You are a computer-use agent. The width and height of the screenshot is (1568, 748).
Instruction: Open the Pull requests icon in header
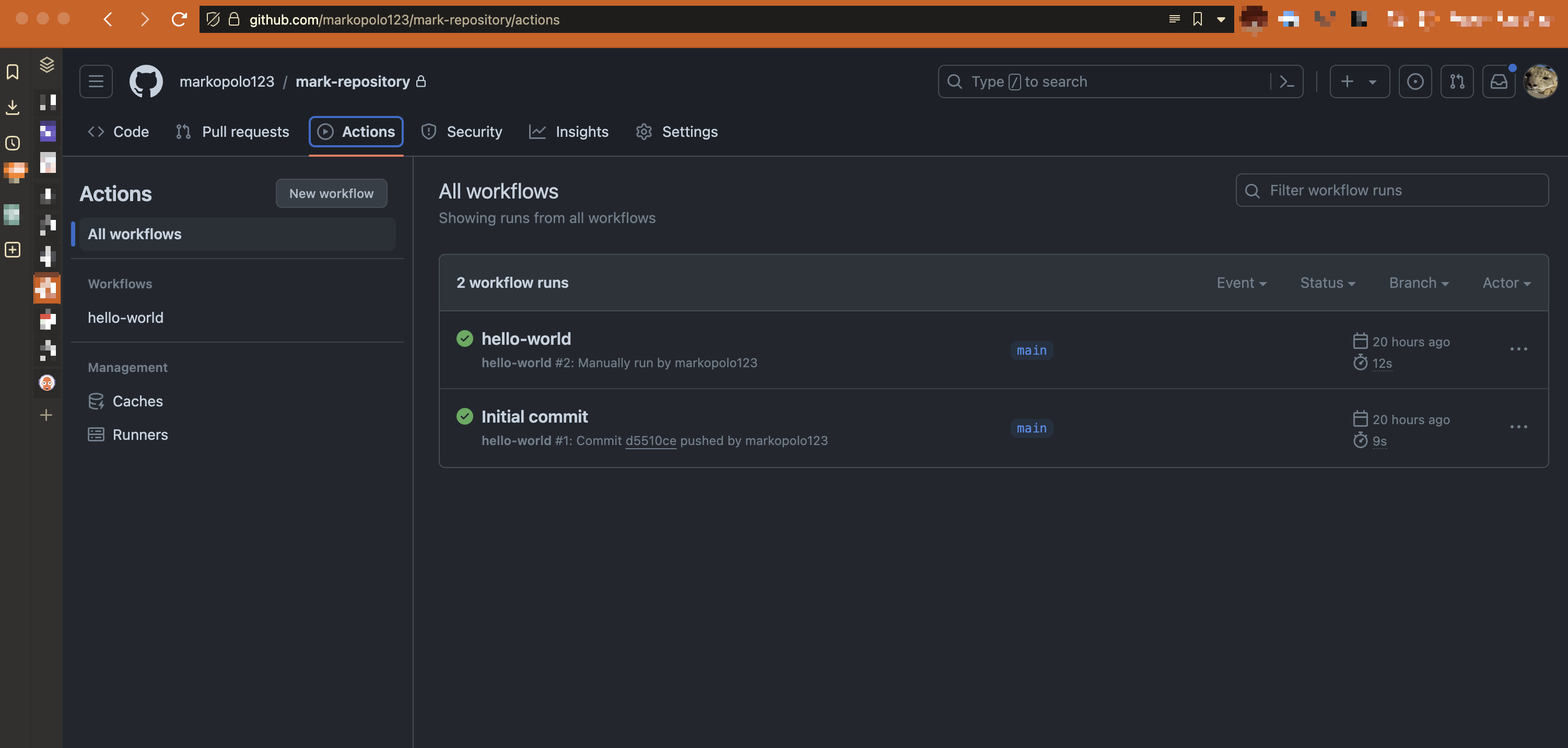tap(1457, 81)
